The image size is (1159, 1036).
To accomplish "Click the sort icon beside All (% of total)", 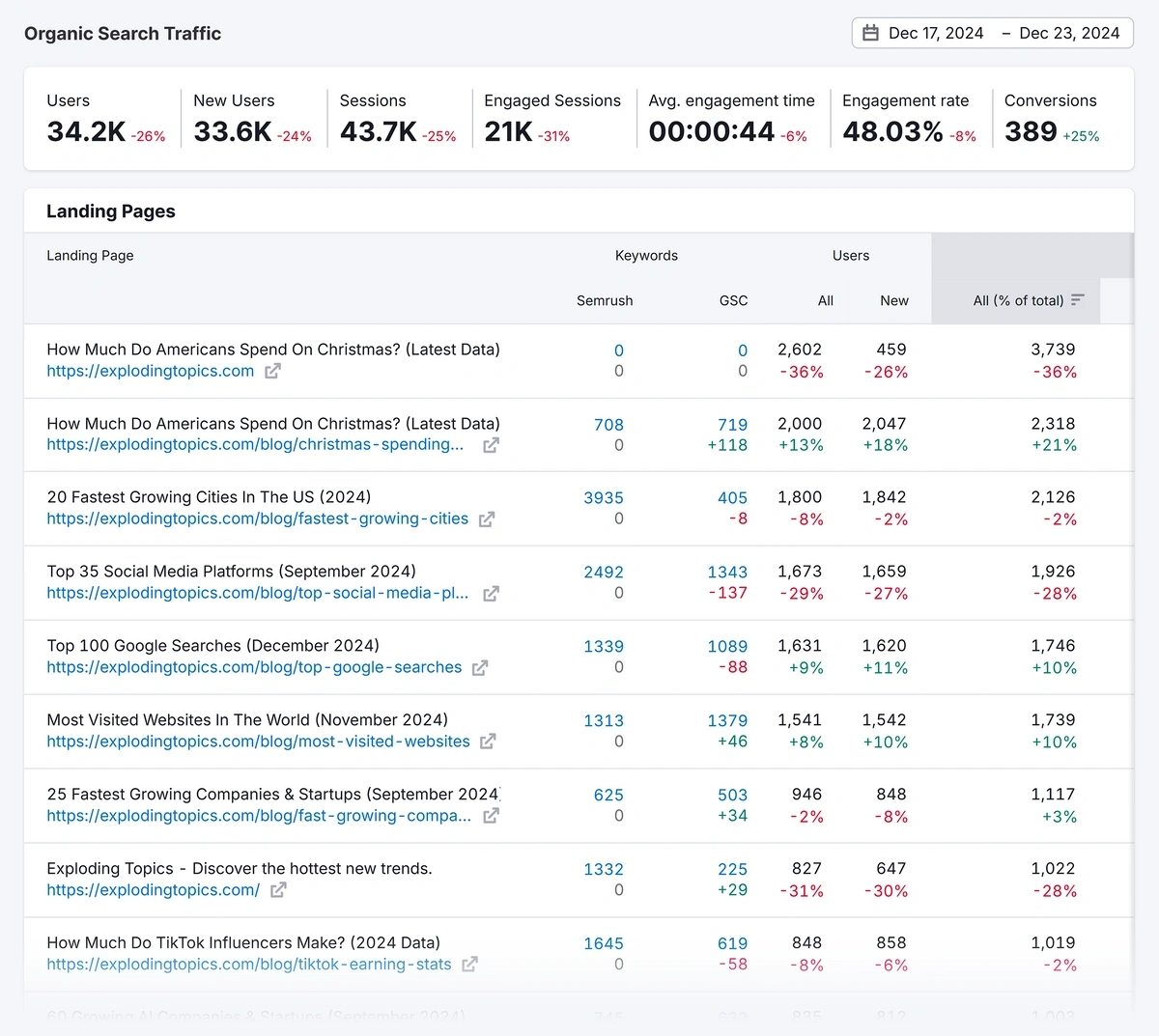I will pos(1078,300).
